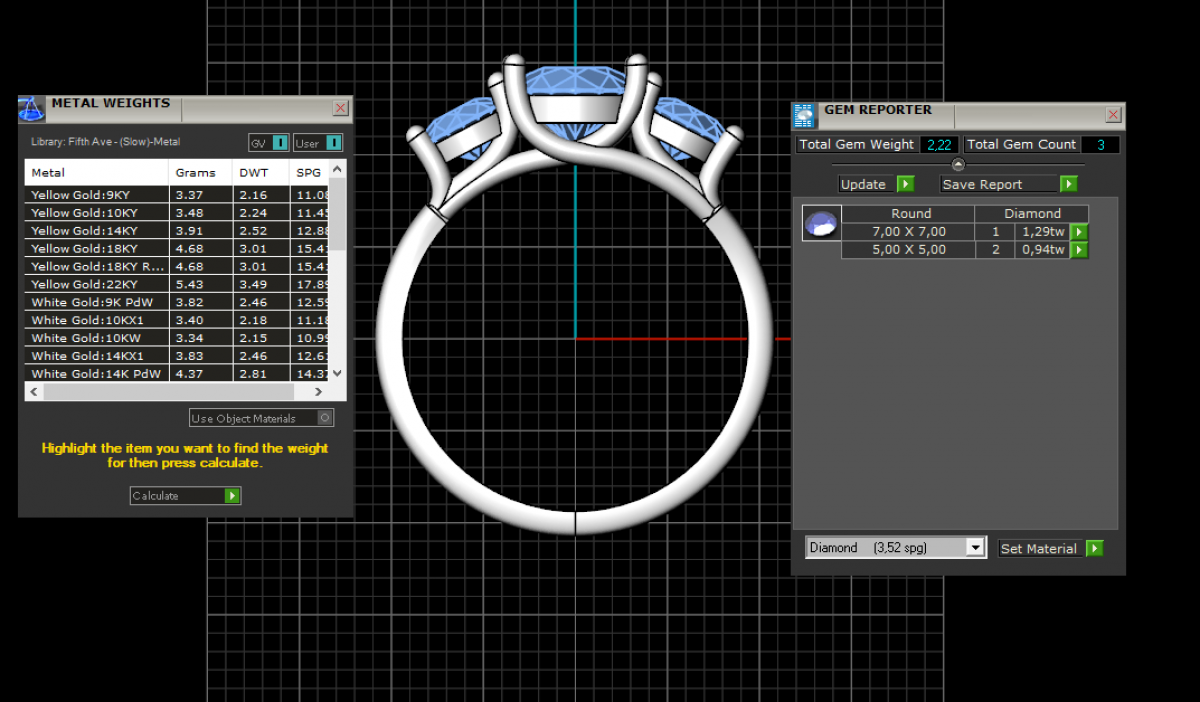Image resolution: width=1200 pixels, height=702 pixels.
Task: Open the Diamond material dropdown
Action: tap(976, 548)
